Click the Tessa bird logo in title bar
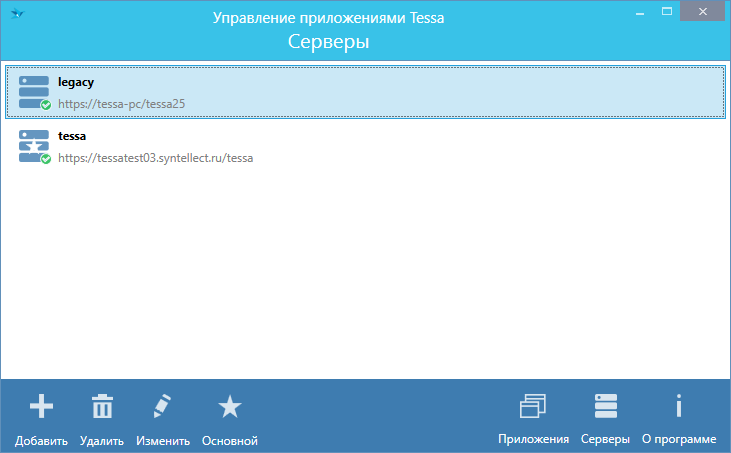 17,12
